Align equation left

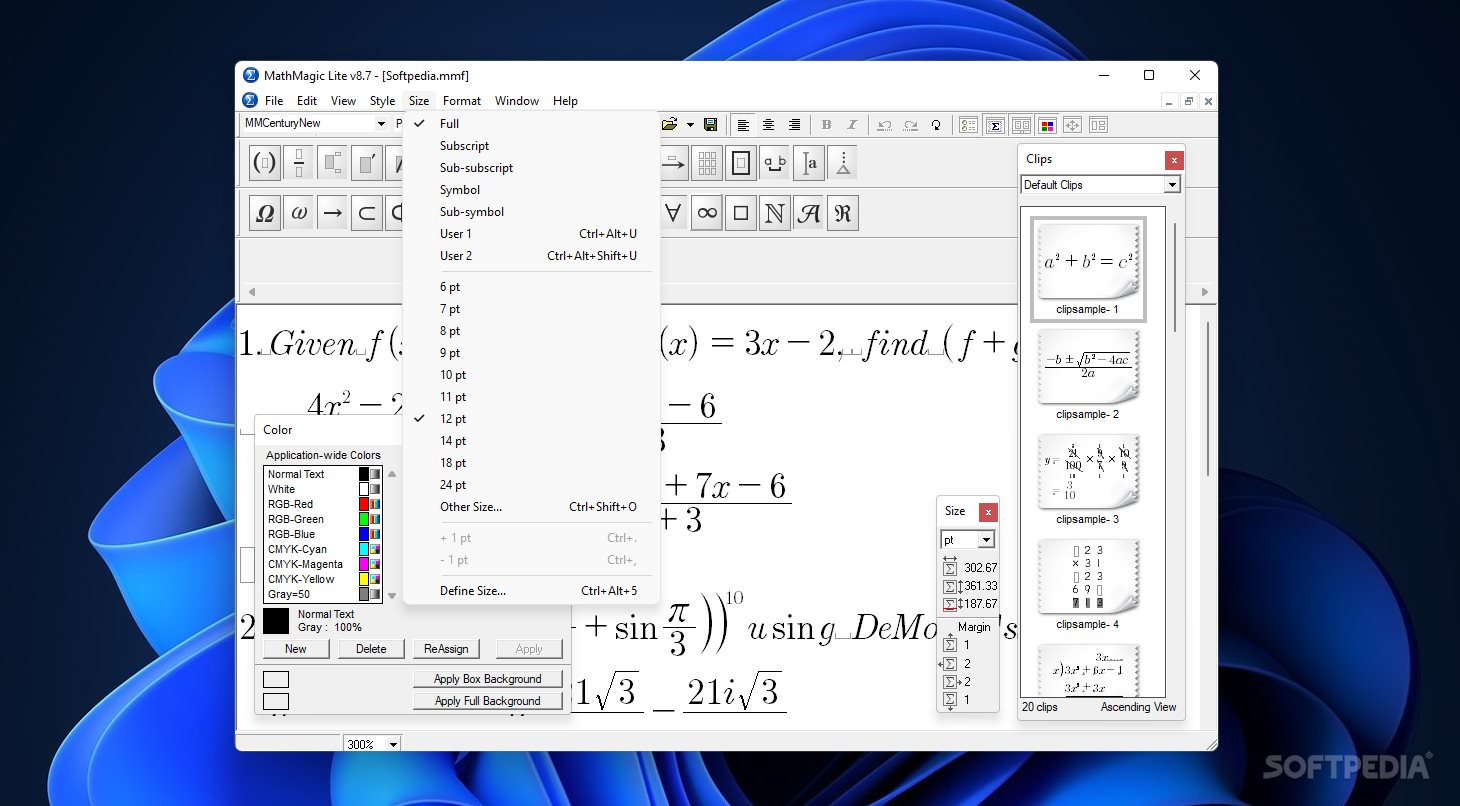pyautogui.click(x=743, y=125)
